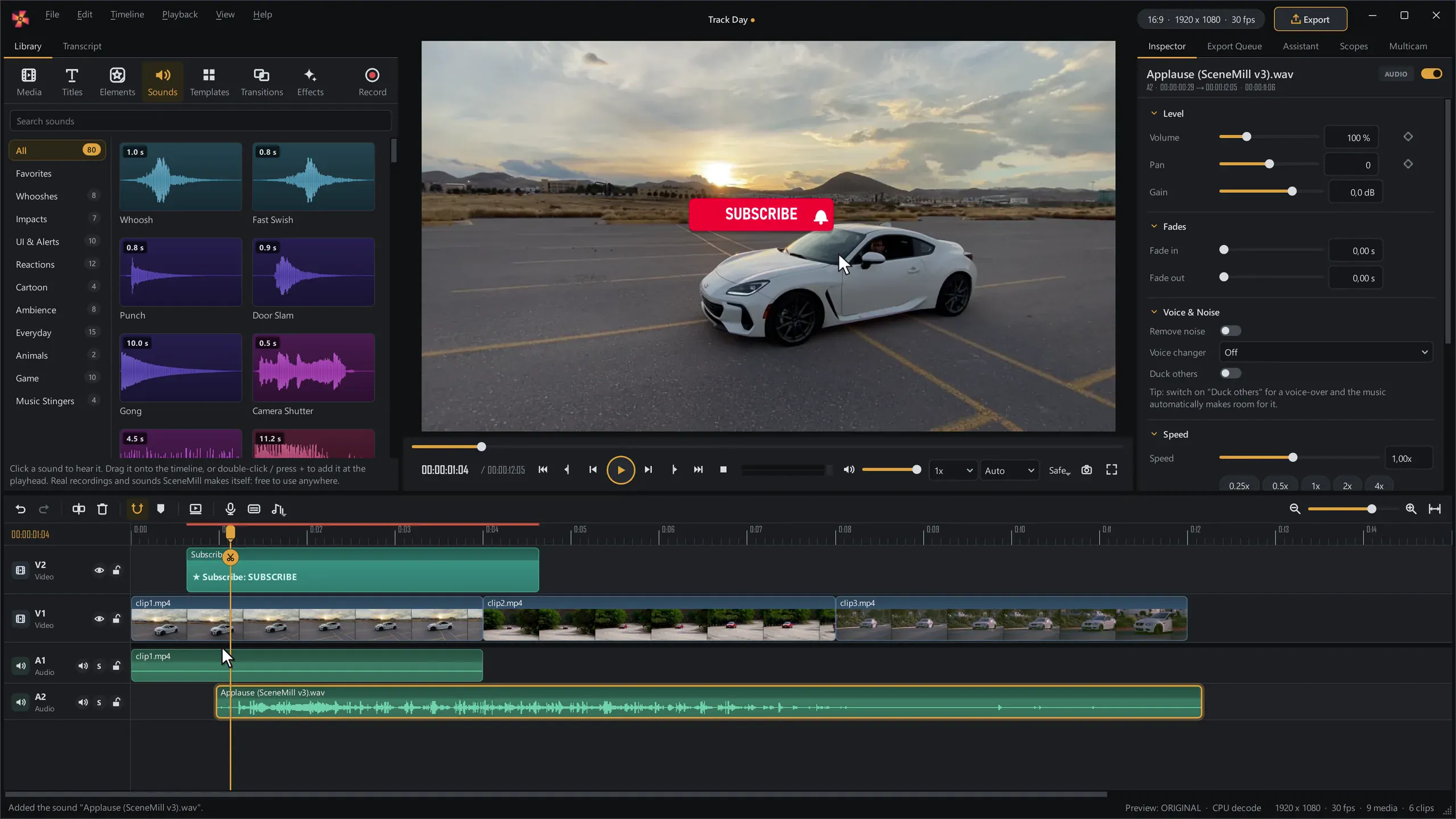Switch to the Export Queue tab
The image size is (1456, 819).
pyautogui.click(x=1234, y=46)
